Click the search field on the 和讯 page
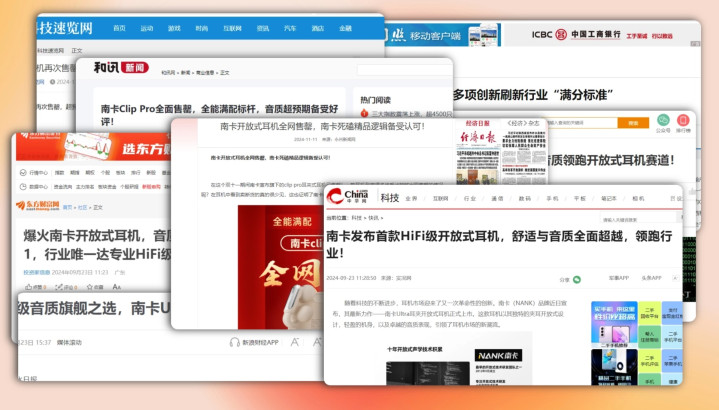This screenshot has width=719, height=410. [404, 70]
